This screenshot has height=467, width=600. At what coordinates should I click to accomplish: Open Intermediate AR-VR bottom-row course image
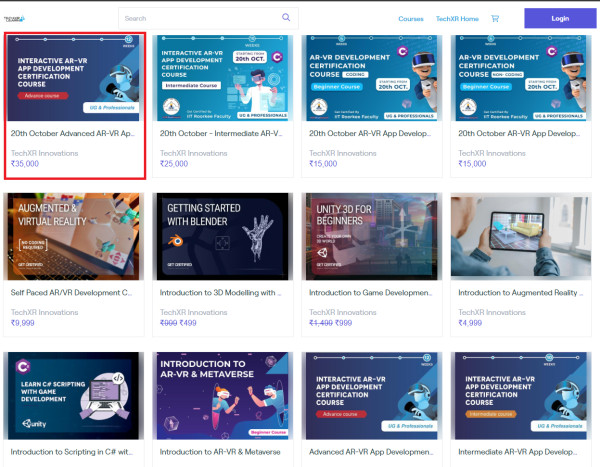click(521, 396)
